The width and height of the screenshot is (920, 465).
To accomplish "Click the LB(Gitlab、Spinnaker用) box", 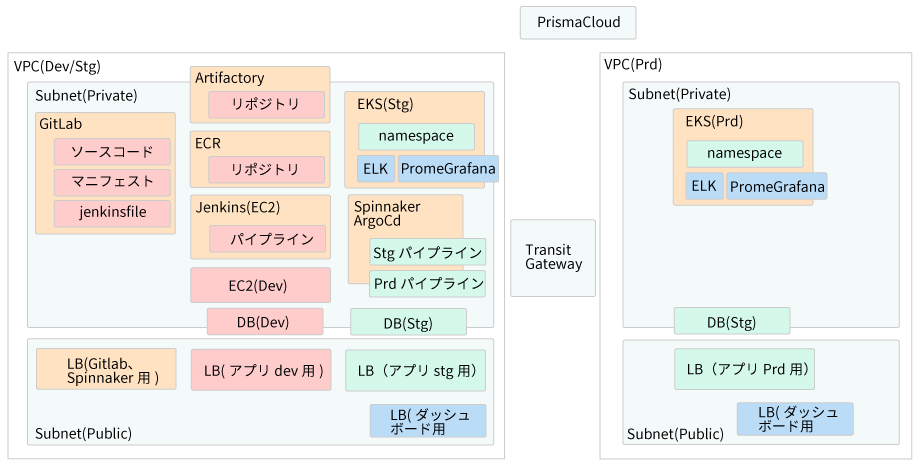I will (106, 369).
